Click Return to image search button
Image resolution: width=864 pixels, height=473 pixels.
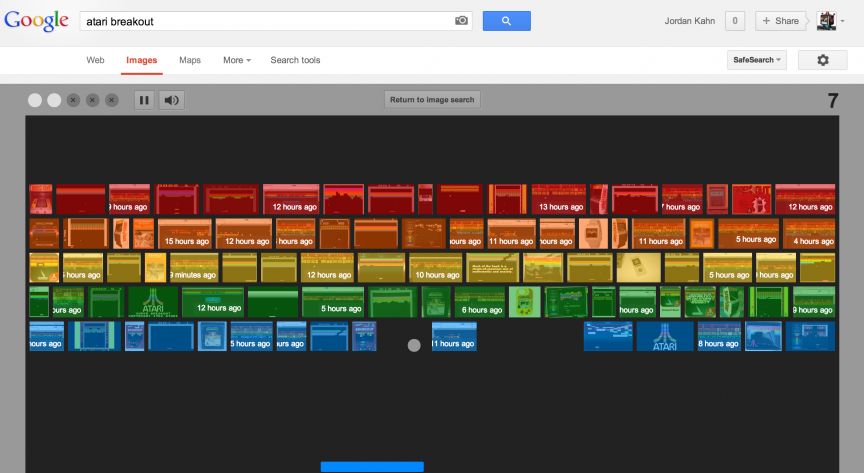pyautogui.click(x=433, y=100)
